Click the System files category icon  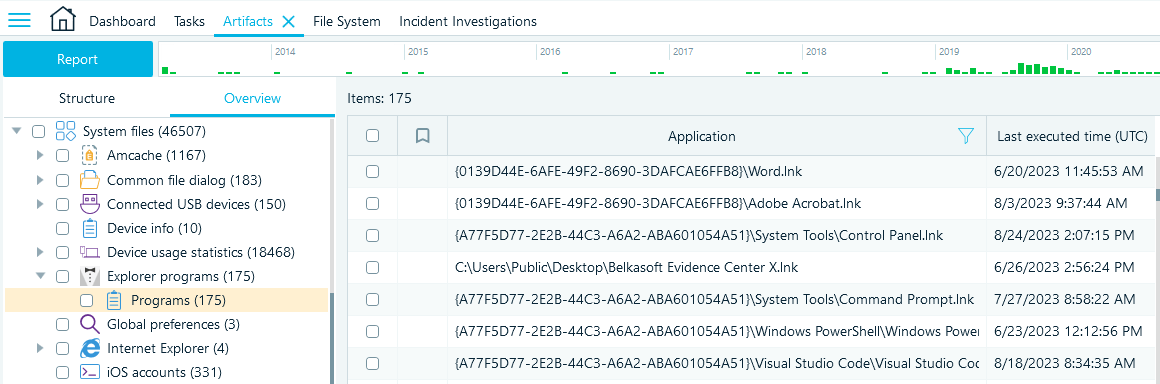(x=67, y=132)
